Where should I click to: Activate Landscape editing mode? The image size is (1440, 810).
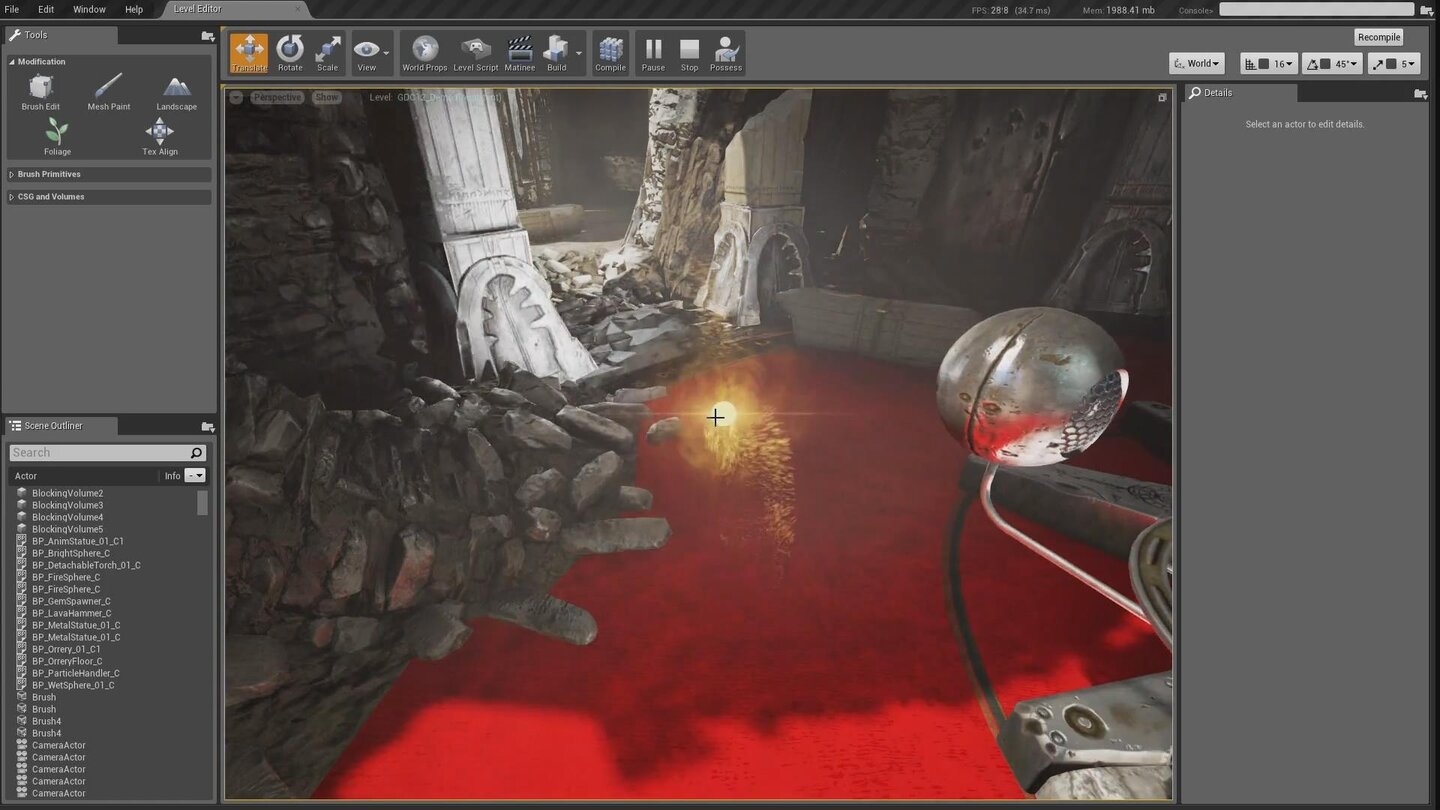tap(176, 90)
